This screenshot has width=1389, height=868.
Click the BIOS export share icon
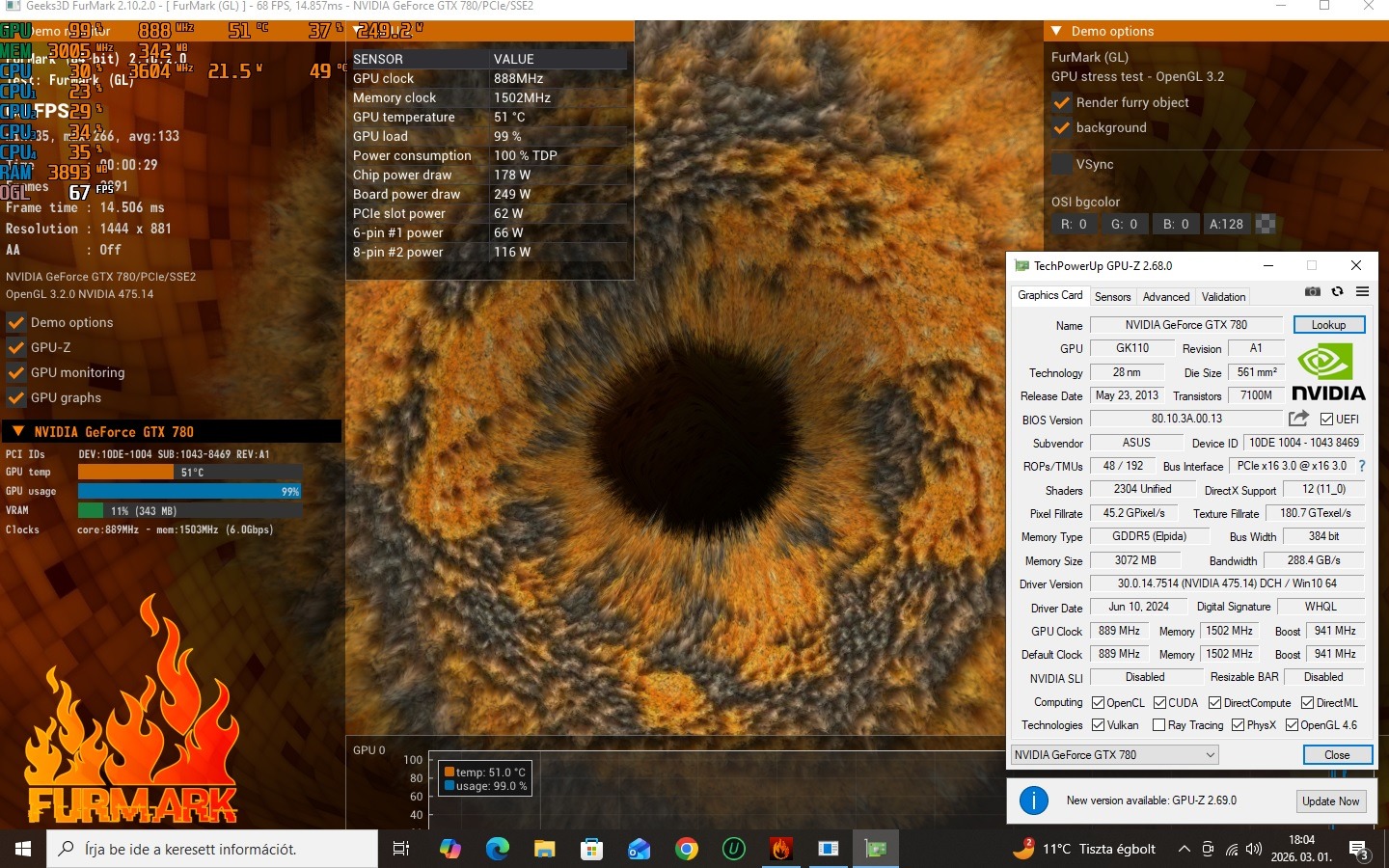point(1298,419)
